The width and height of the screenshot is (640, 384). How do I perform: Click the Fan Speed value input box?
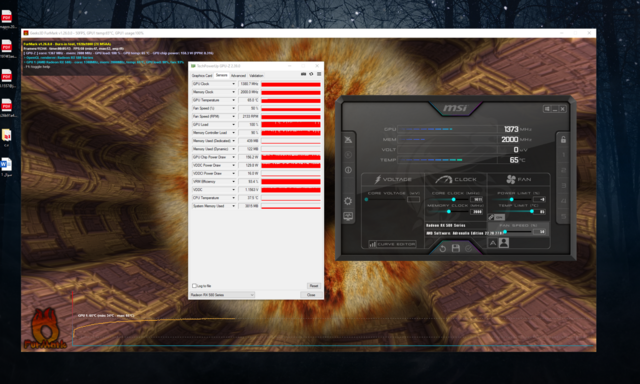(539, 232)
